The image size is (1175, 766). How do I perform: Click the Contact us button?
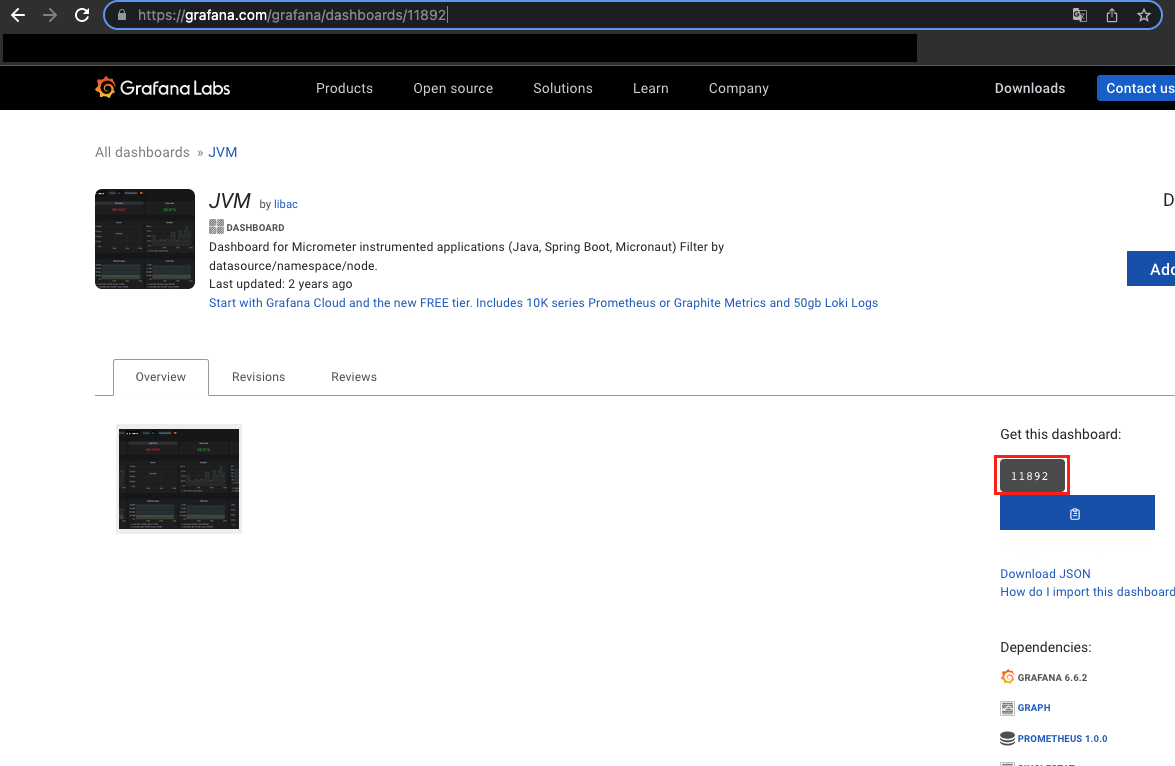point(1136,88)
